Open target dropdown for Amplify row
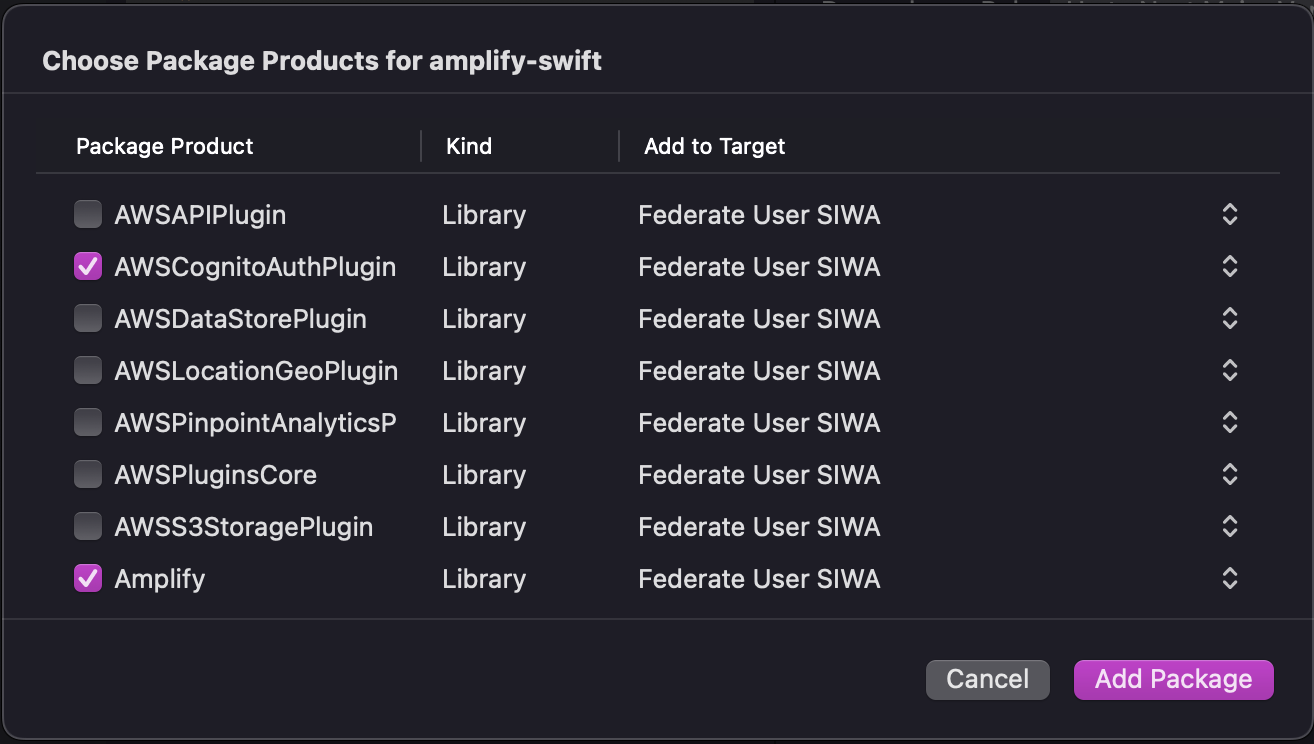Viewport: 1314px width, 744px height. click(x=1230, y=578)
